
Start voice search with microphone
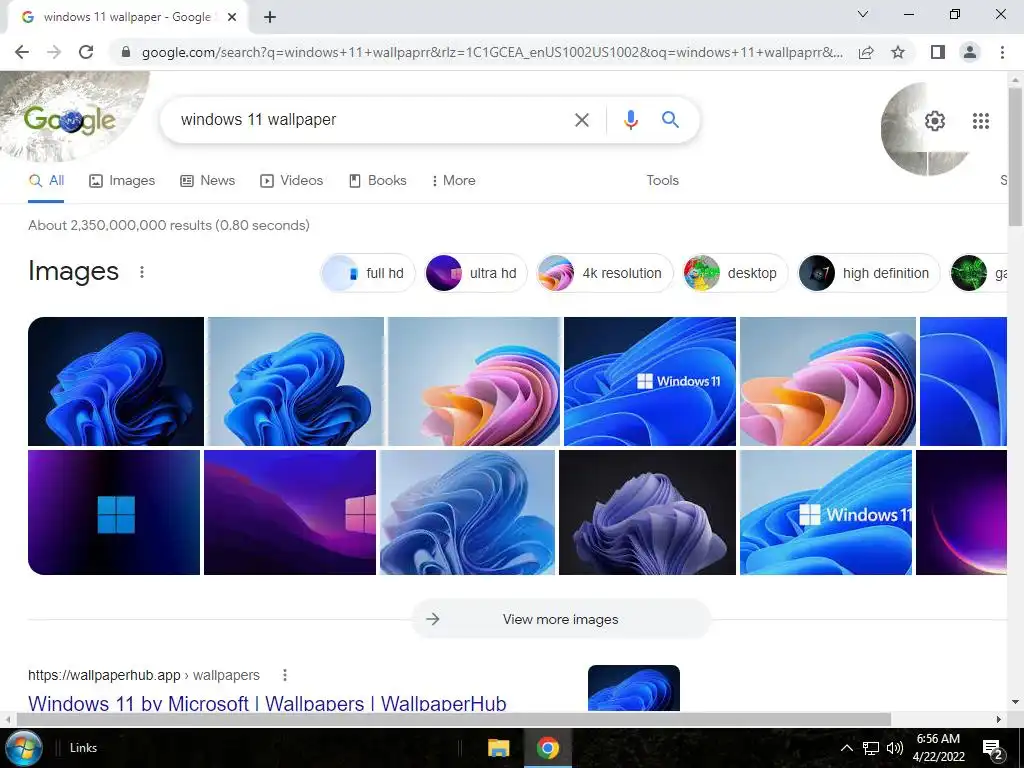[630, 120]
